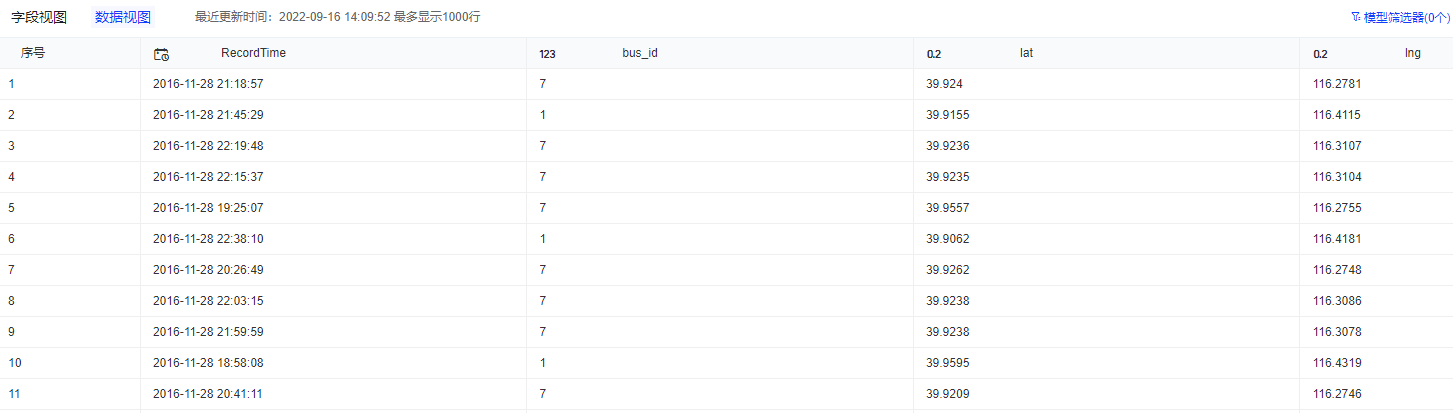
Task: Click the last updated time text
Action: tap(338, 17)
